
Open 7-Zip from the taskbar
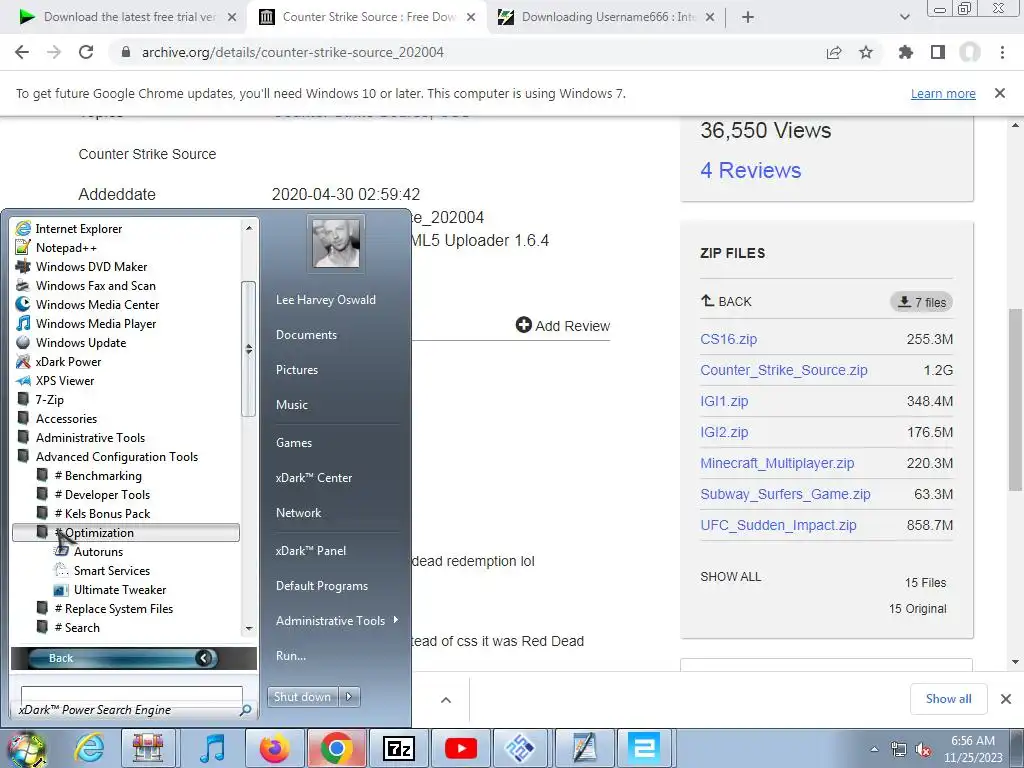pyautogui.click(x=398, y=748)
